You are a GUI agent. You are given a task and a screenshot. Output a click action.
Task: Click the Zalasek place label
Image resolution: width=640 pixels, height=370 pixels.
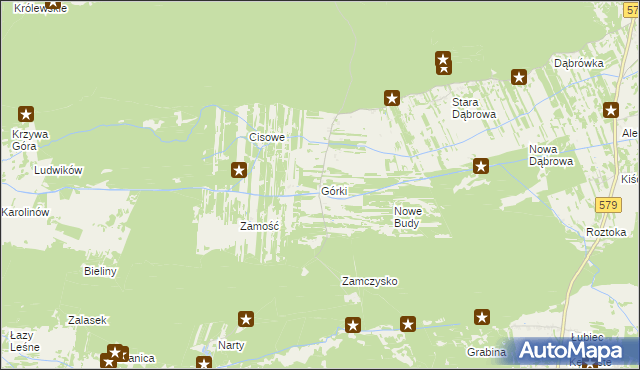click(x=87, y=320)
